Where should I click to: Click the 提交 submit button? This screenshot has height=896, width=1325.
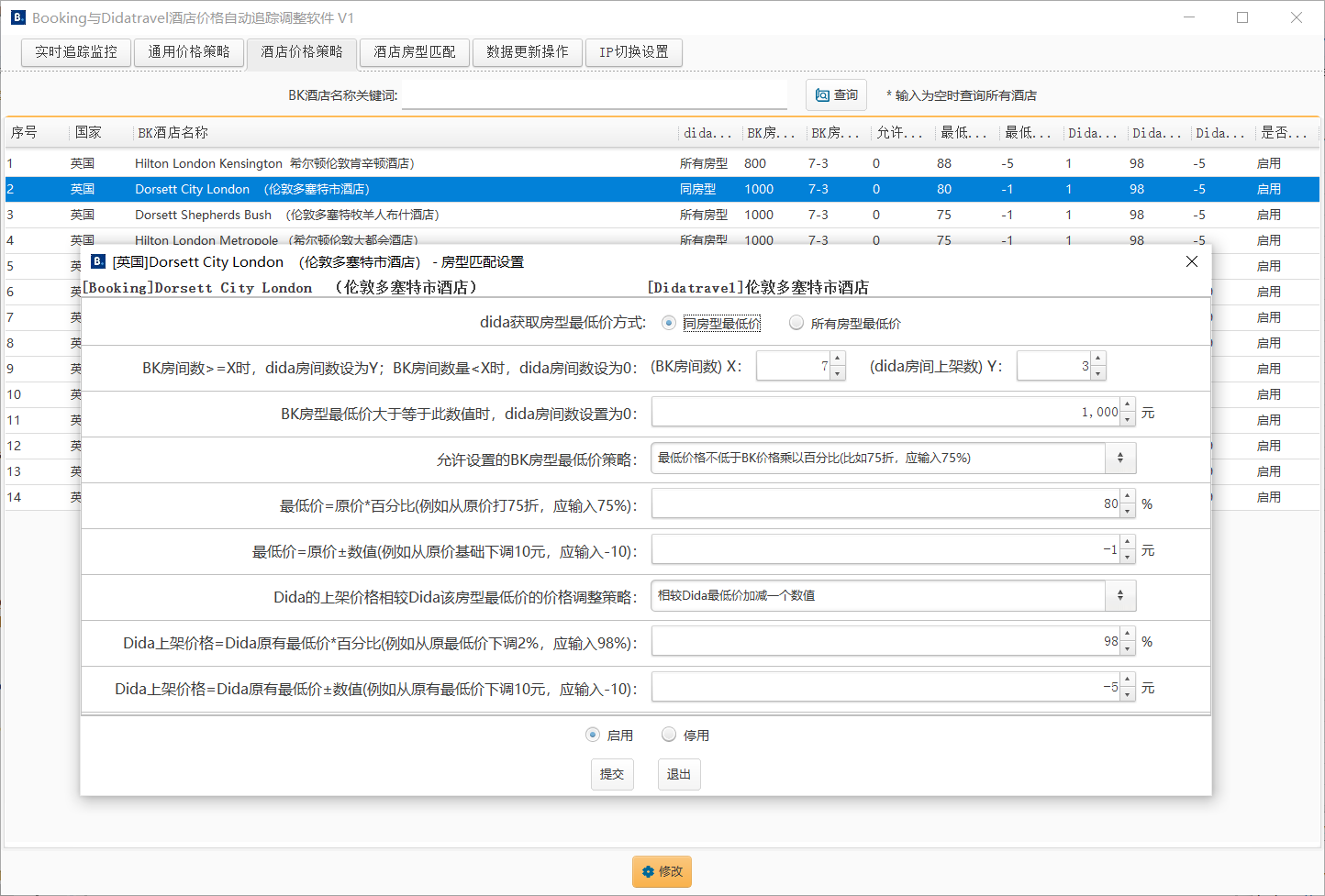click(612, 775)
